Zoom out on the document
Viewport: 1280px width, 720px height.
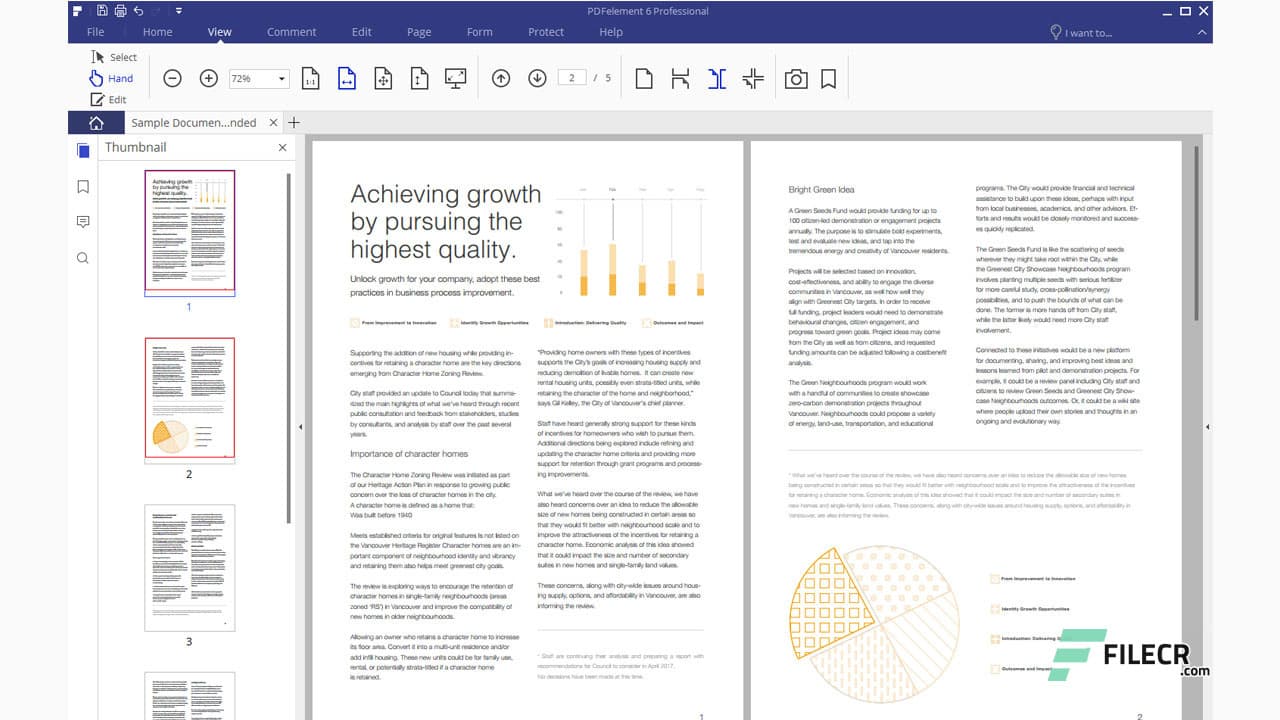(173, 77)
